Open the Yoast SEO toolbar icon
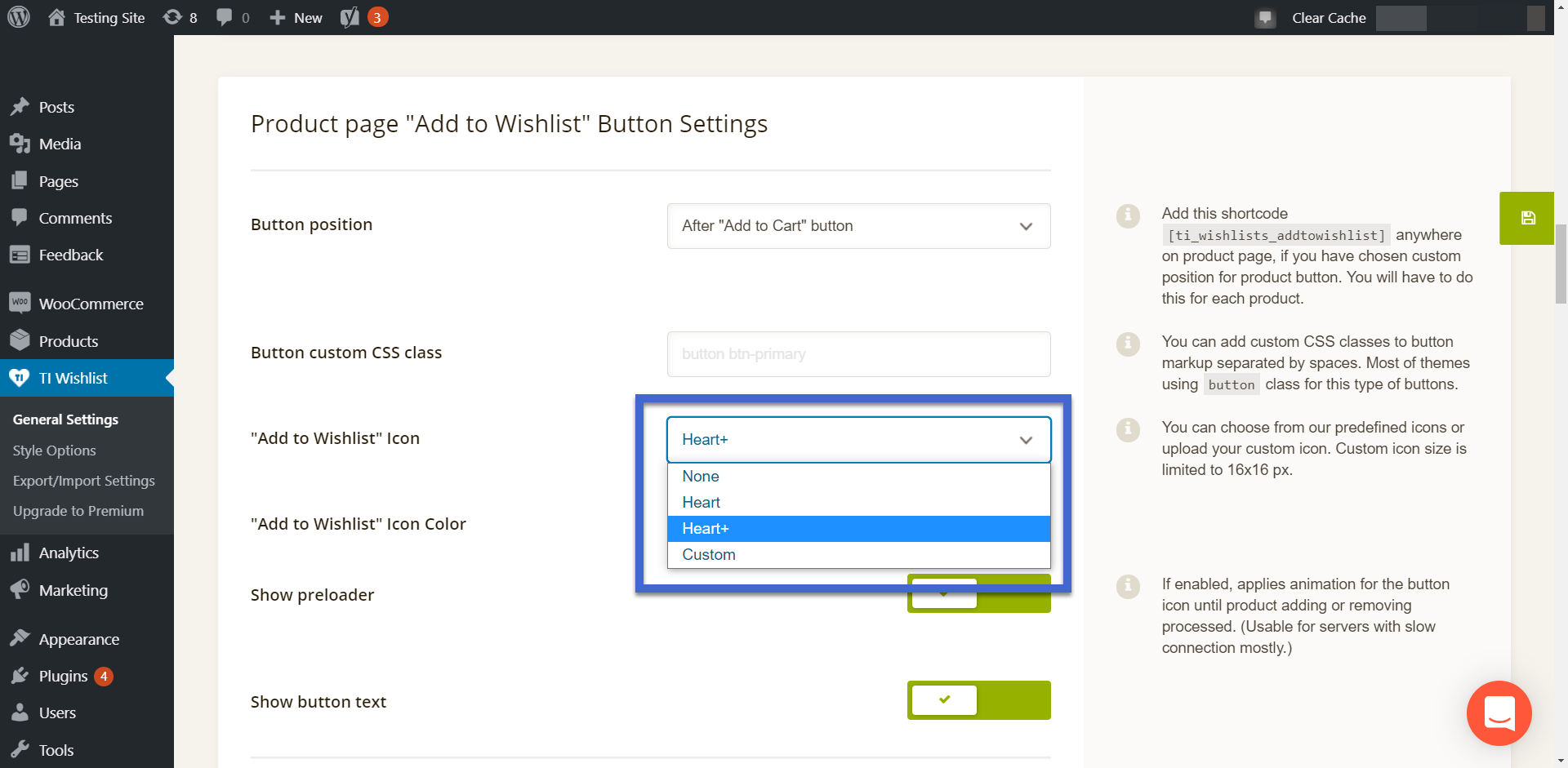Image resolution: width=1568 pixels, height=768 pixels. pos(350,17)
